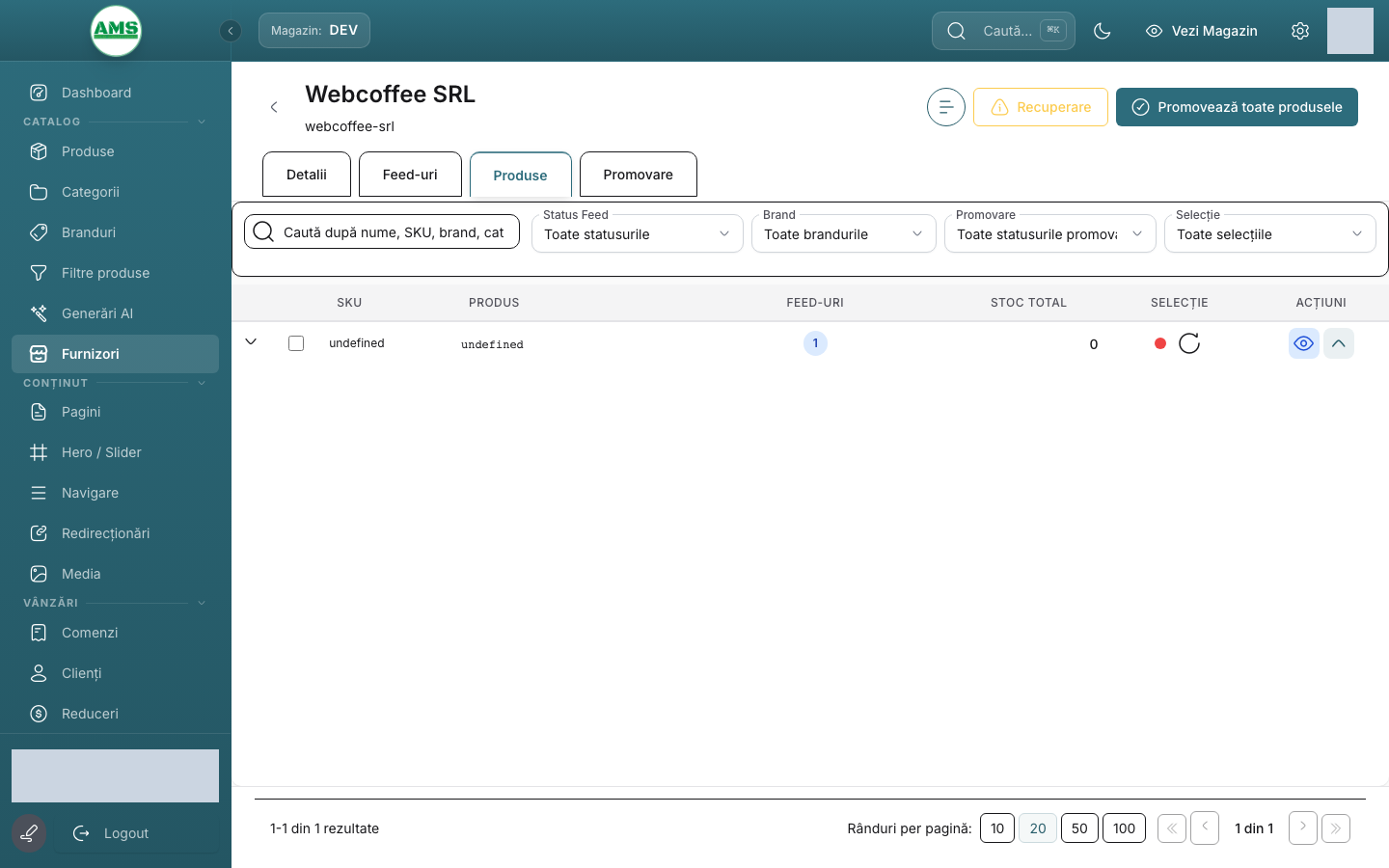Click the refresh selection icon in the row

1189,343
